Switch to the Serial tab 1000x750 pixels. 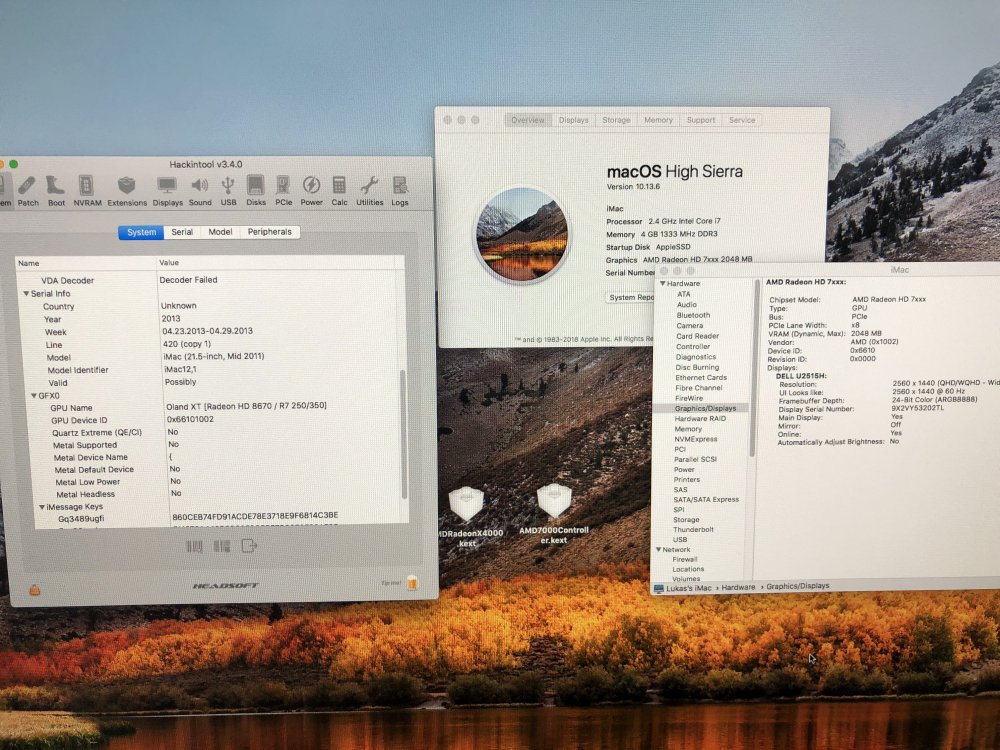point(182,232)
